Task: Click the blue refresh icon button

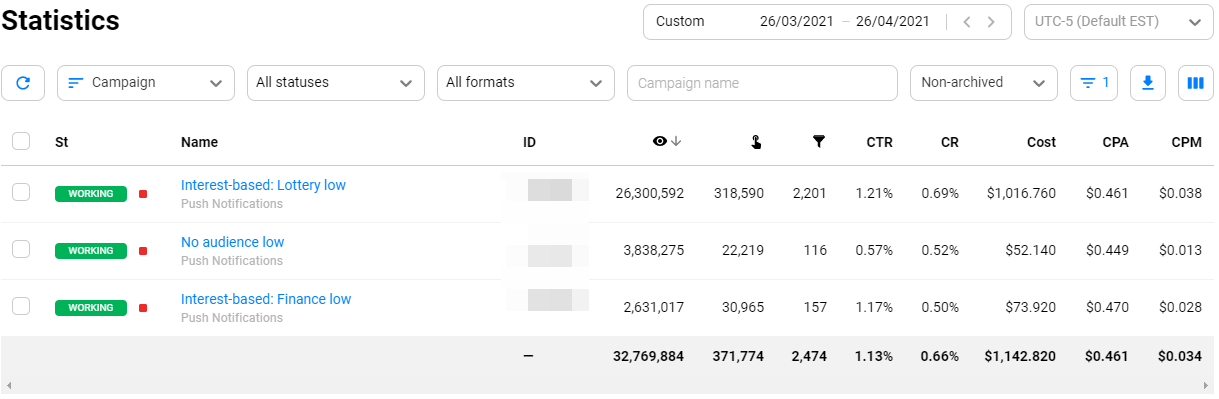Action: click(x=23, y=83)
